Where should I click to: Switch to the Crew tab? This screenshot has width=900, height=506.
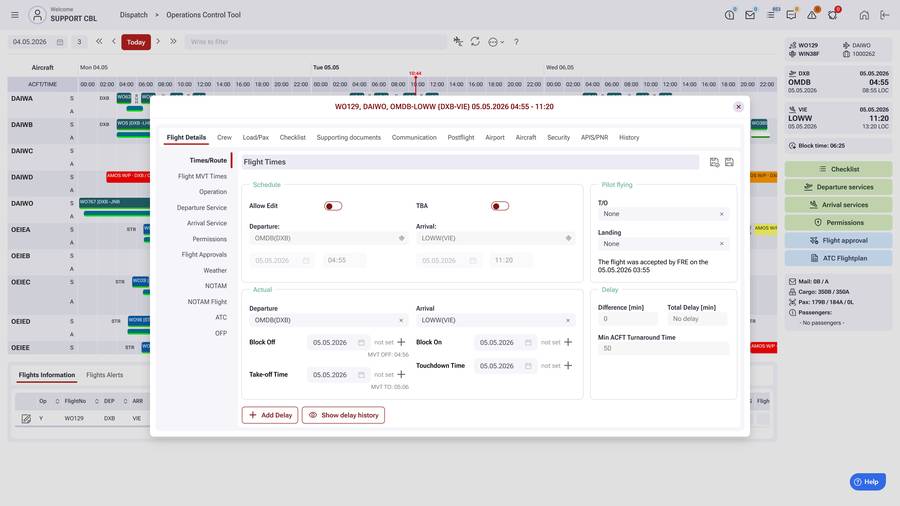click(224, 138)
